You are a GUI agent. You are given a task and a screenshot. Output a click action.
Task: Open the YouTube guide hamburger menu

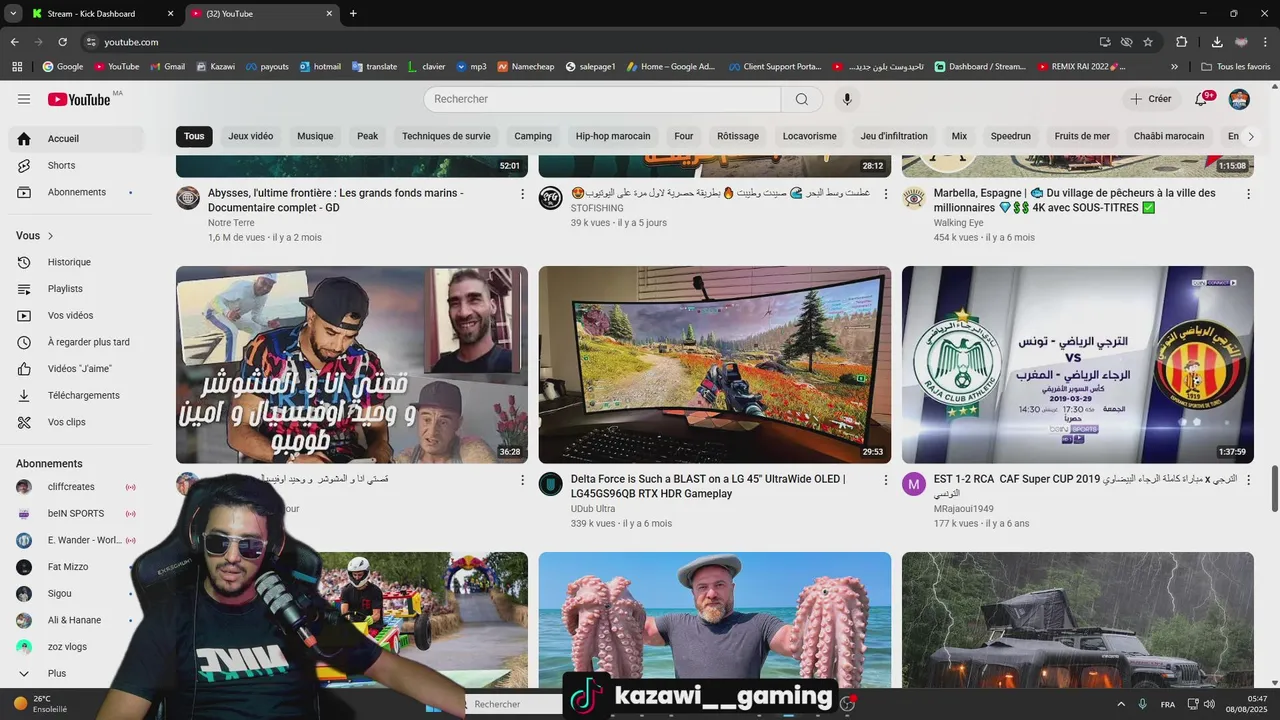pos(24,99)
